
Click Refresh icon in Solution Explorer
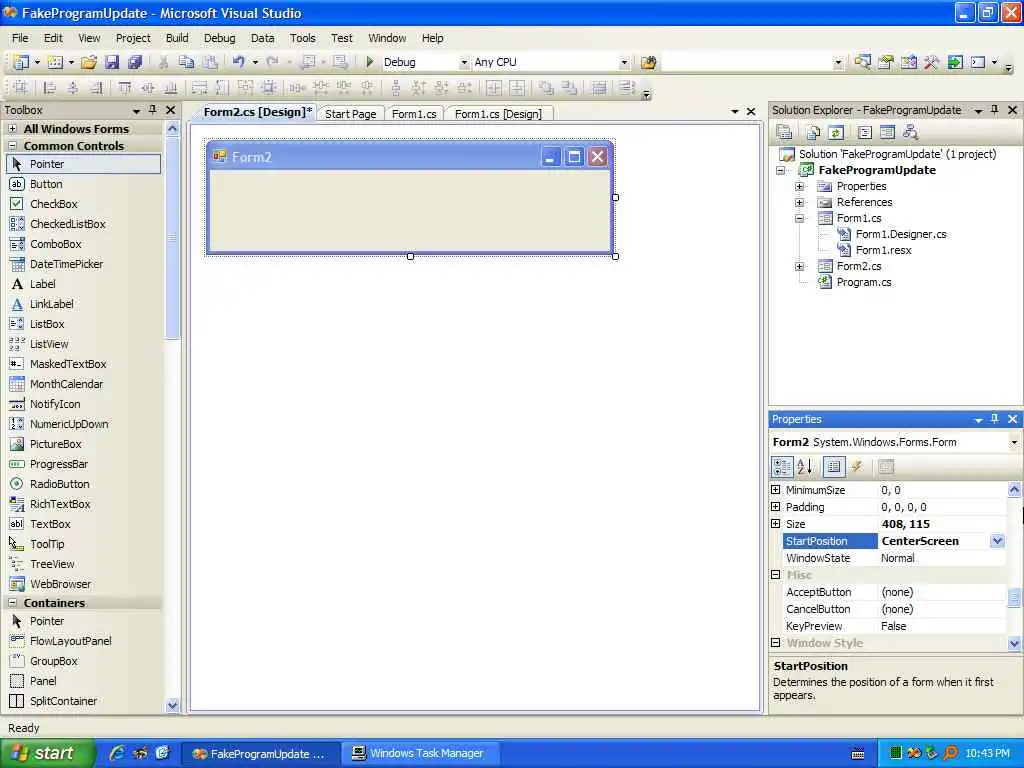pyautogui.click(x=836, y=133)
